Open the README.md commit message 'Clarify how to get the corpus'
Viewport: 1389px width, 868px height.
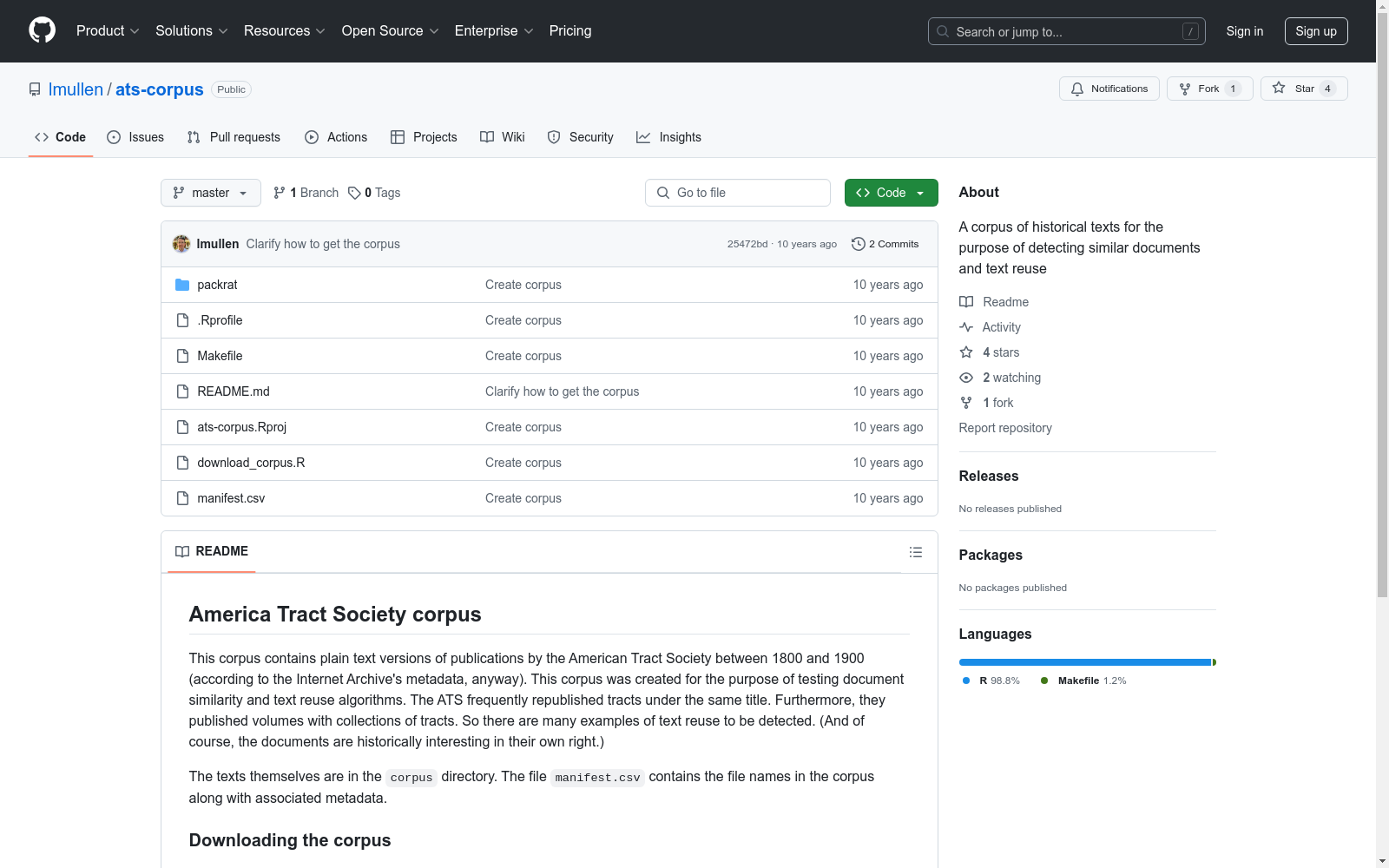(562, 391)
